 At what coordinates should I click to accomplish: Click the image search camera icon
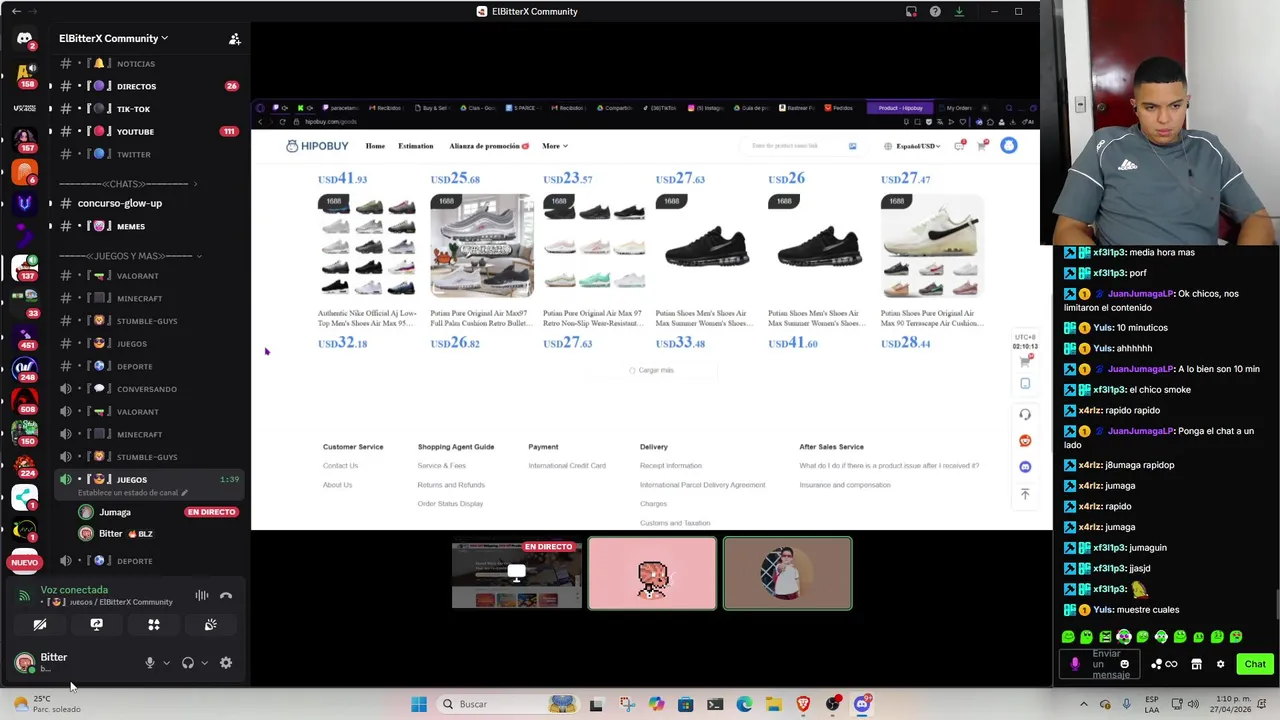[x=852, y=146]
